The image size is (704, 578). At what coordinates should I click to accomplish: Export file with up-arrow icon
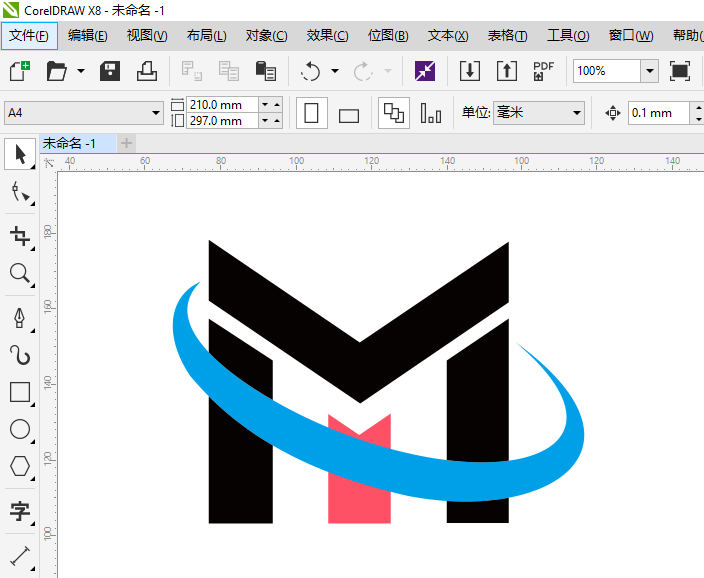pyautogui.click(x=506, y=71)
